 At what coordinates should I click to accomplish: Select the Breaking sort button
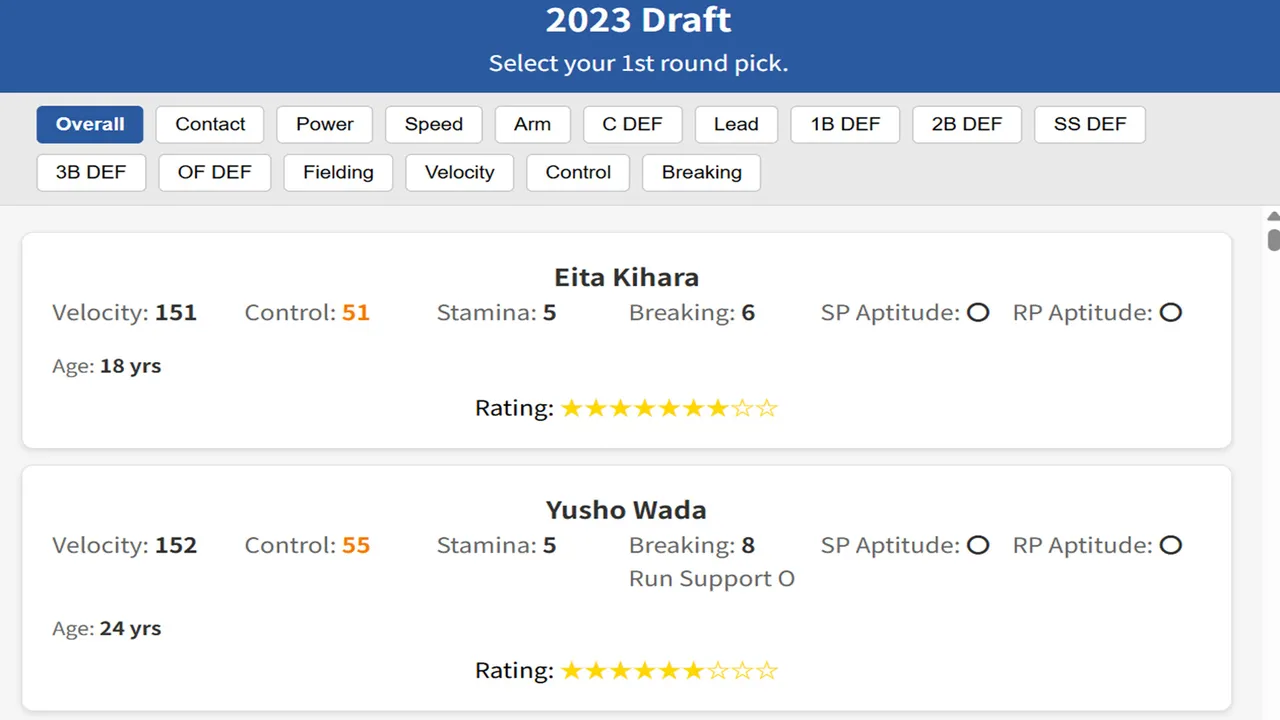[x=702, y=172]
